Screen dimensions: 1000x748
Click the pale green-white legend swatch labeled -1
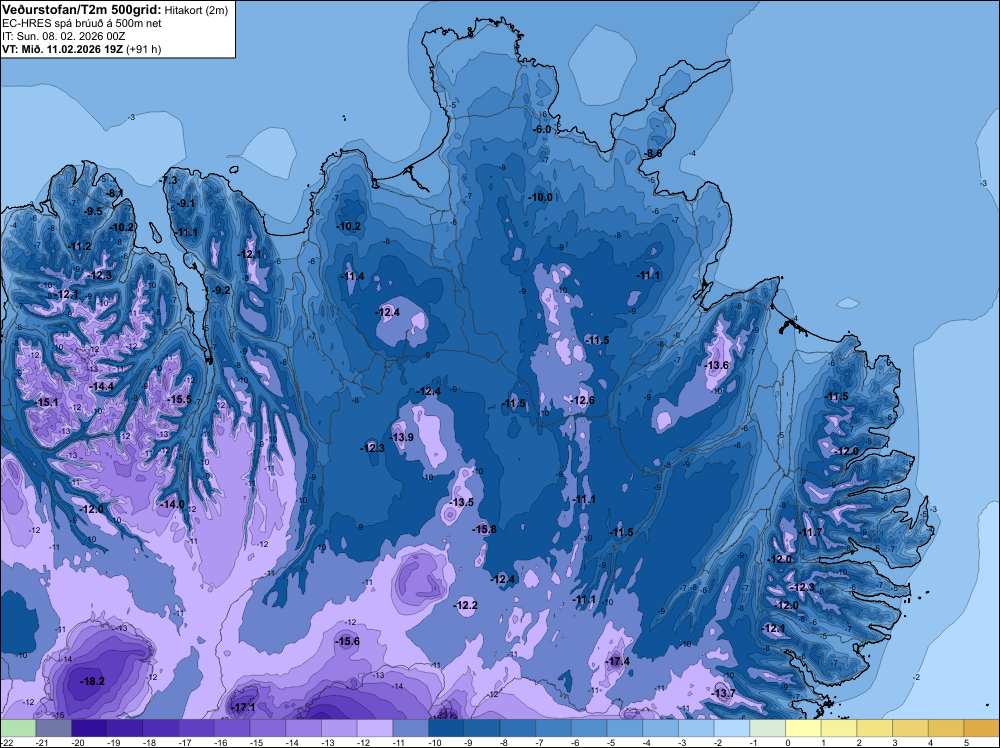point(768,728)
